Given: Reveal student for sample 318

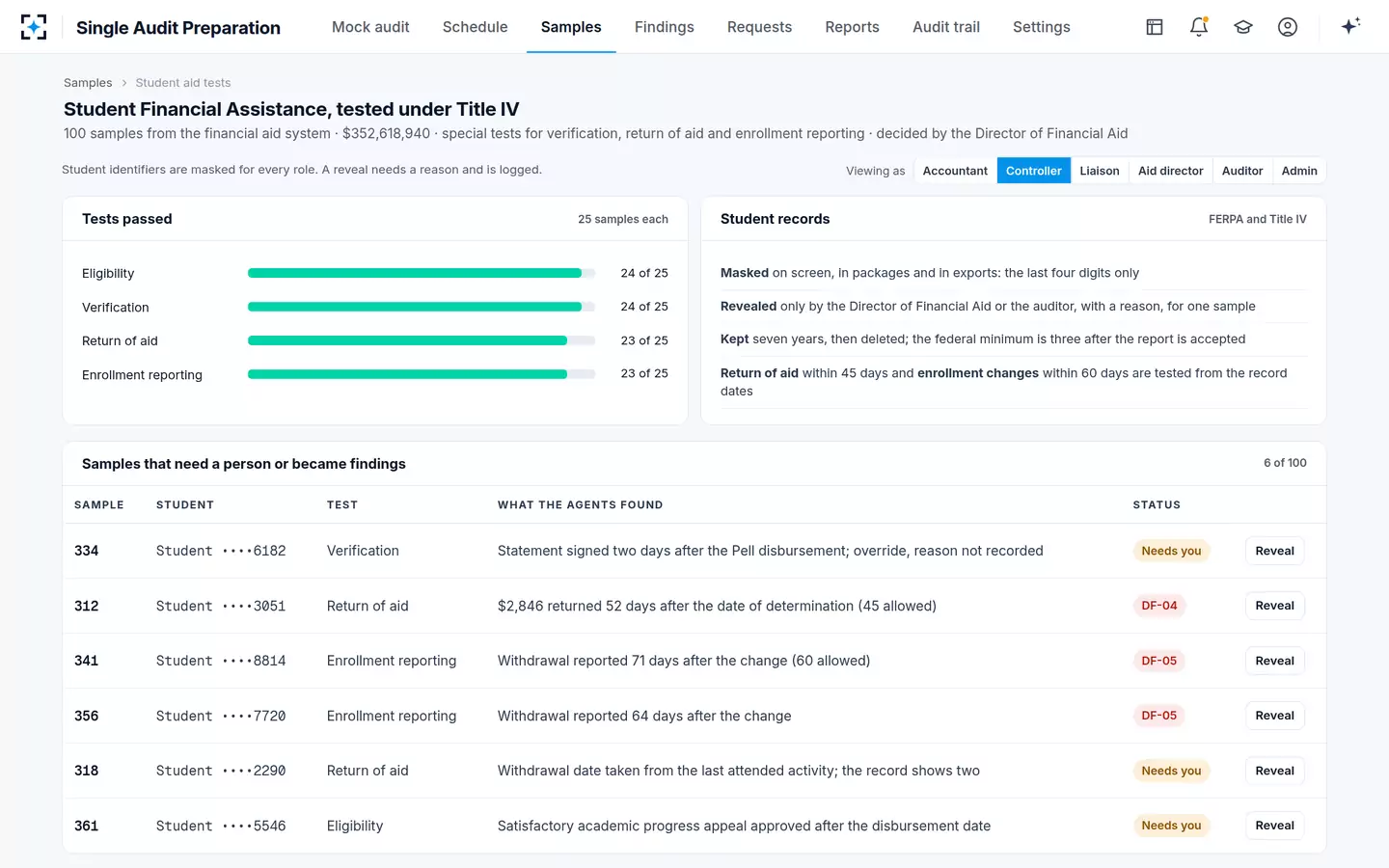Looking at the screenshot, I should pos(1274,771).
